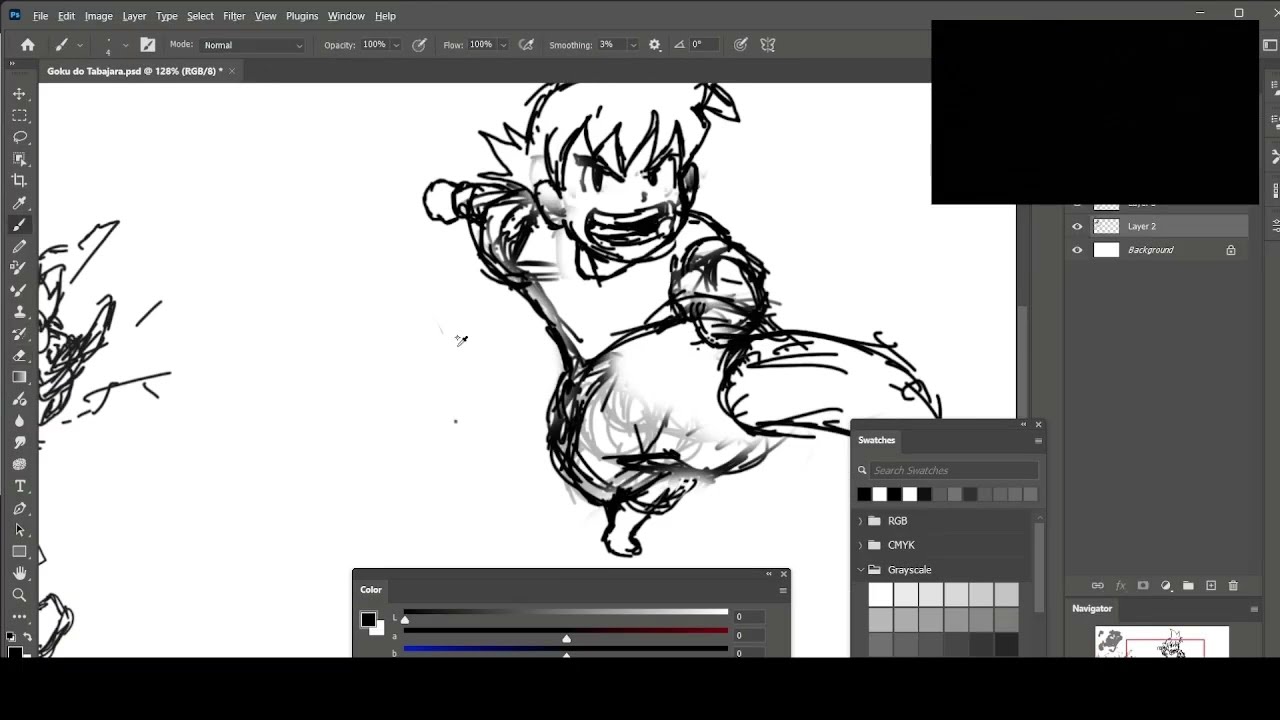Create new fill or adjustment layer

[x=1166, y=586]
